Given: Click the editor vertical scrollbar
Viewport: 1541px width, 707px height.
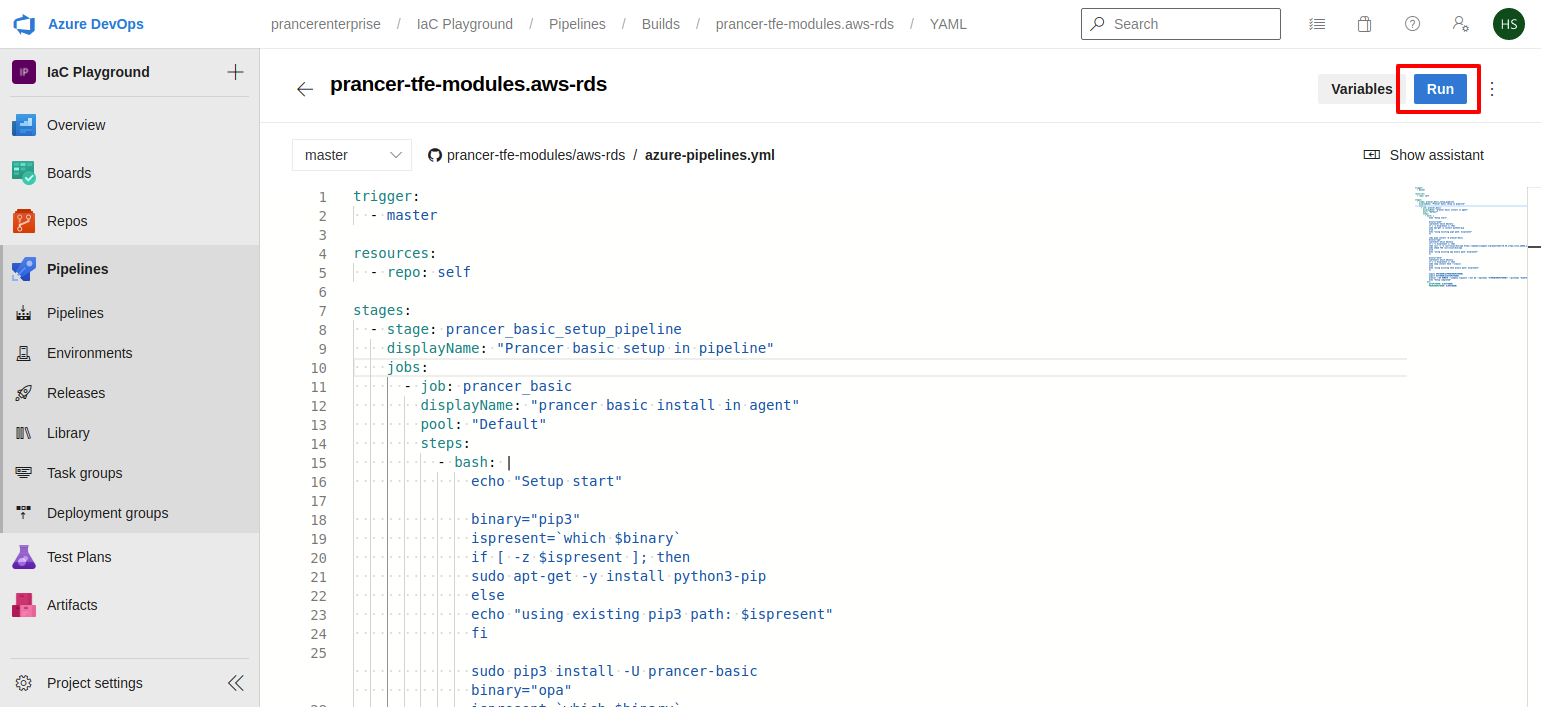Looking at the screenshot, I should [x=1534, y=445].
